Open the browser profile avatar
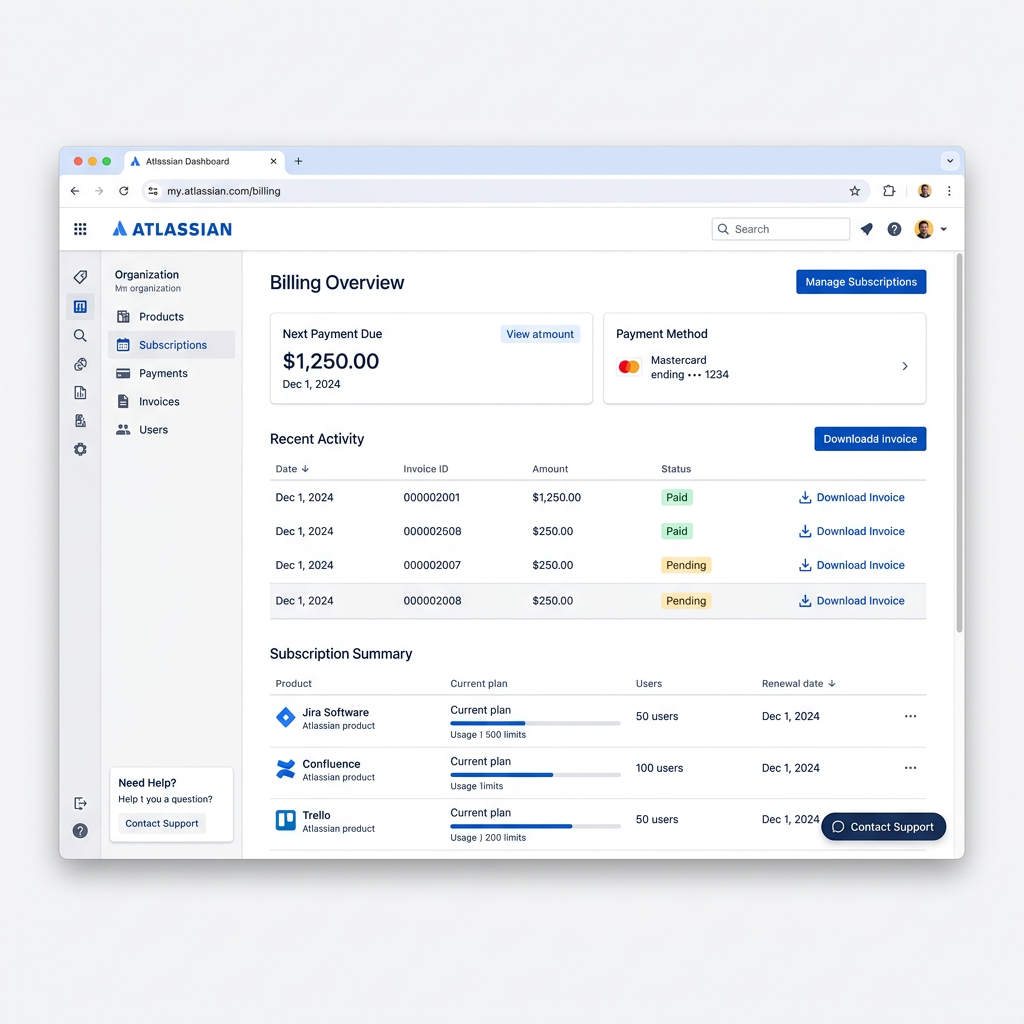 pos(924,191)
